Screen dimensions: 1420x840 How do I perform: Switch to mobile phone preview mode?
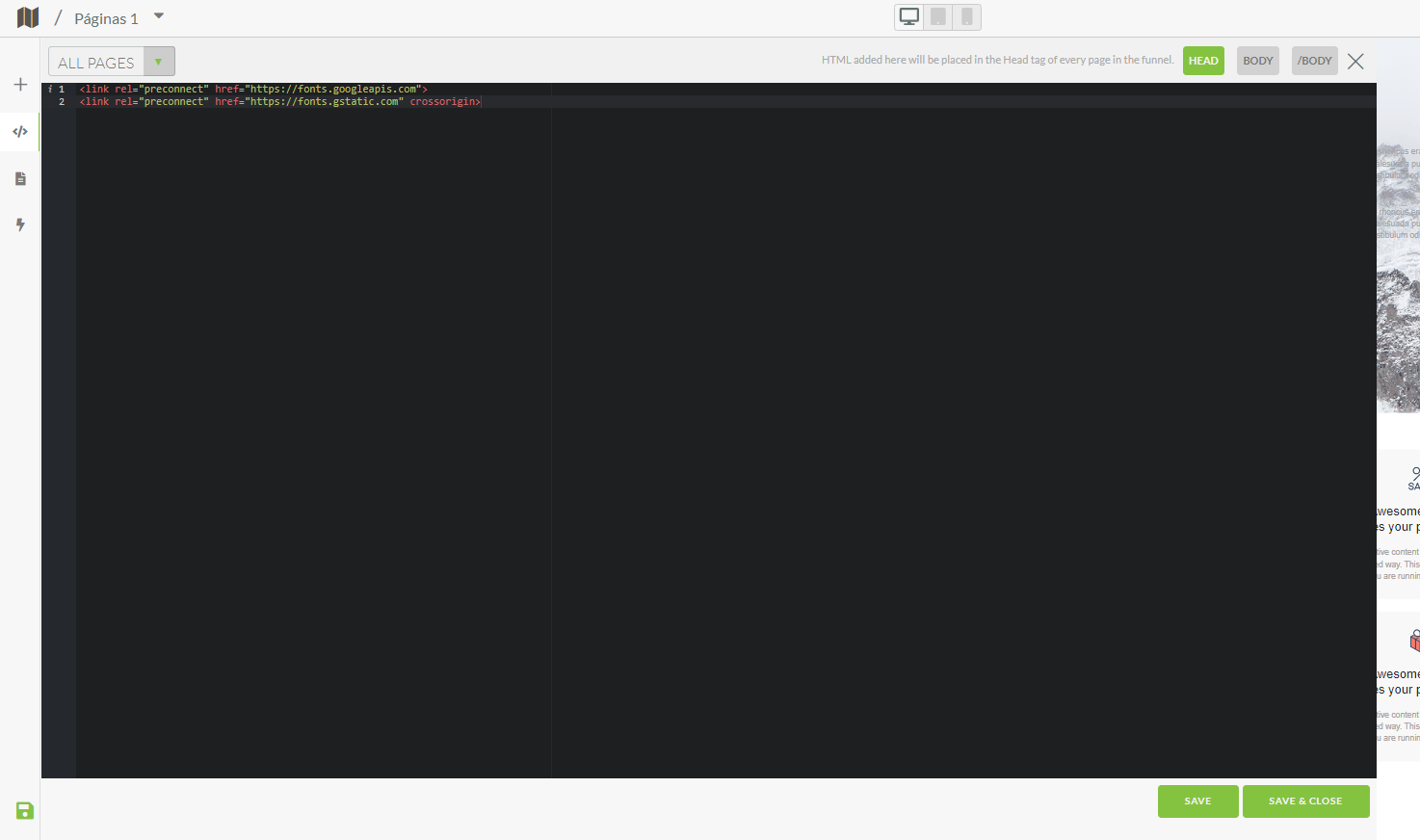tap(966, 17)
